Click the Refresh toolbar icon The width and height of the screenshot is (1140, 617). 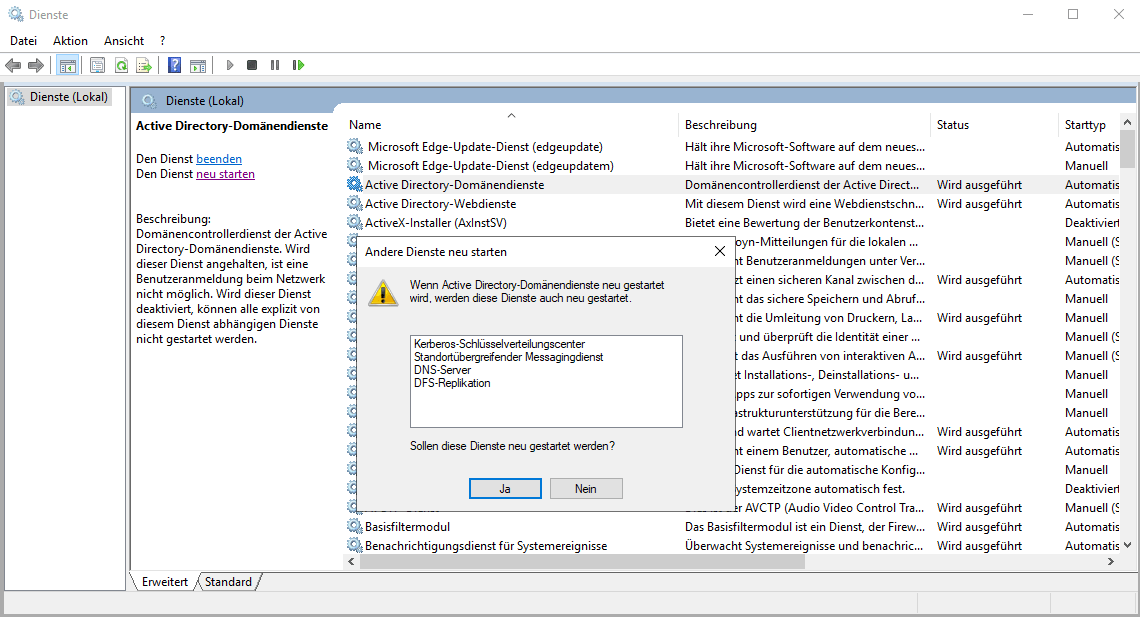(121, 65)
